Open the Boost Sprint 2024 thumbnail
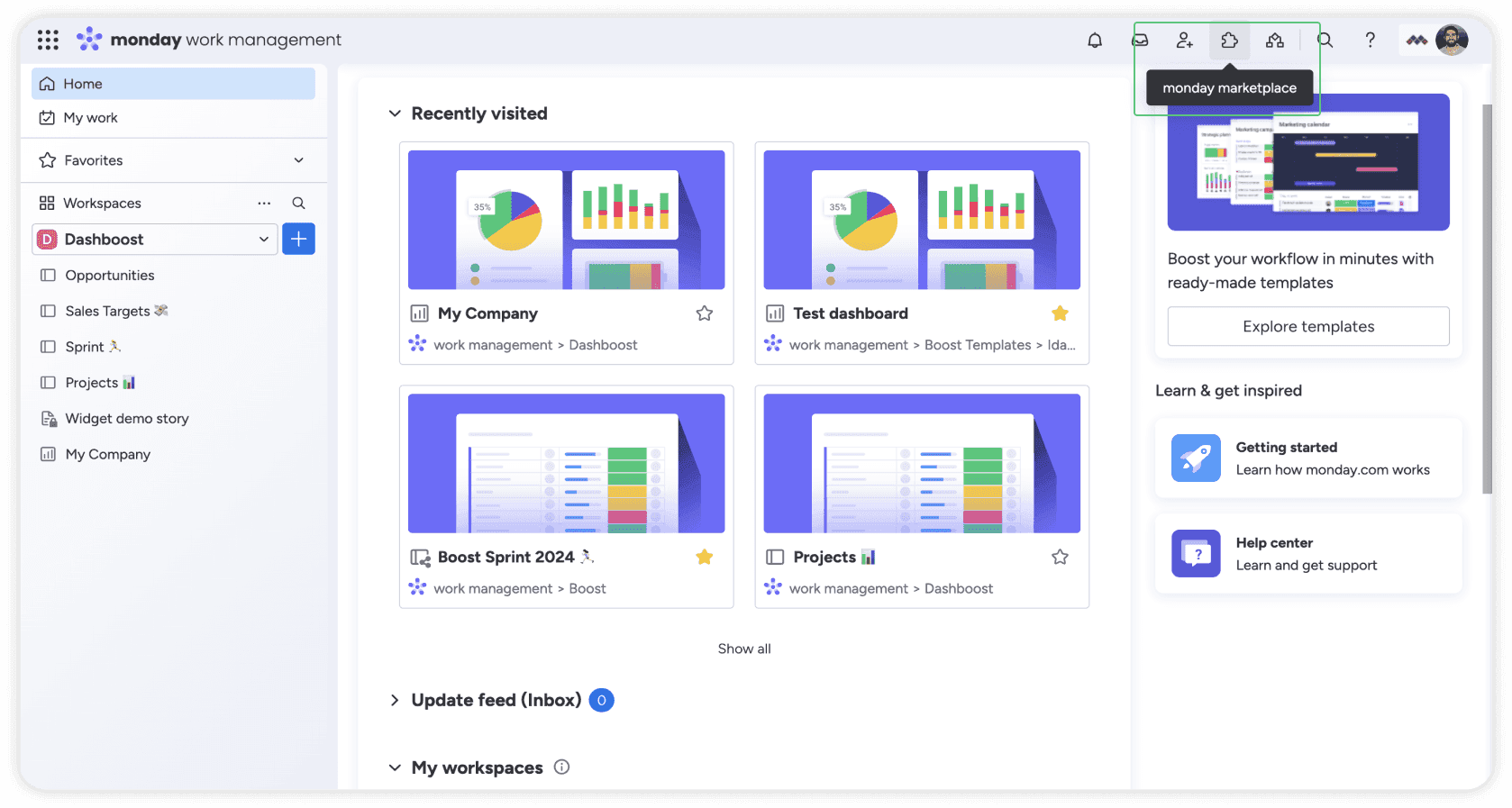 point(567,463)
